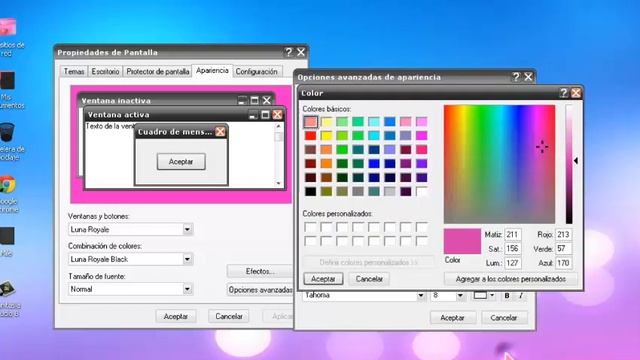Click the Matiz value field
The height and width of the screenshot is (360, 640).
point(513,235)
